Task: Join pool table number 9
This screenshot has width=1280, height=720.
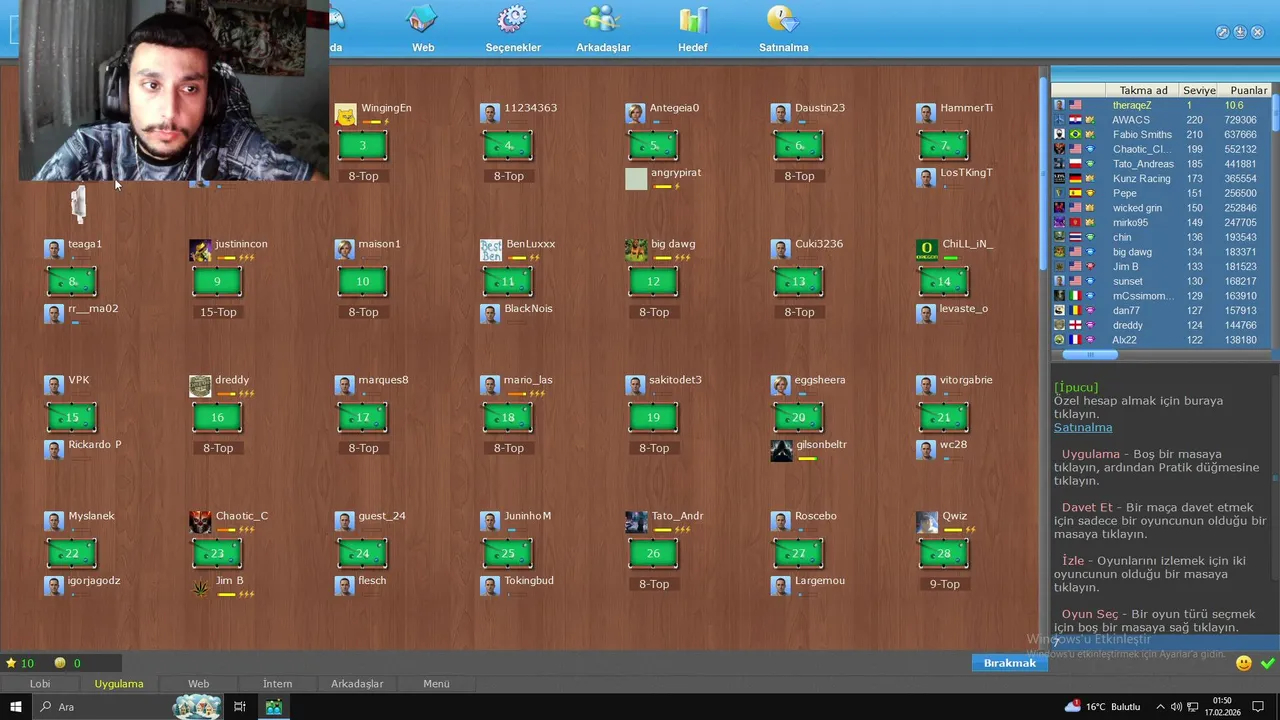Action: (x=217, y=282)
